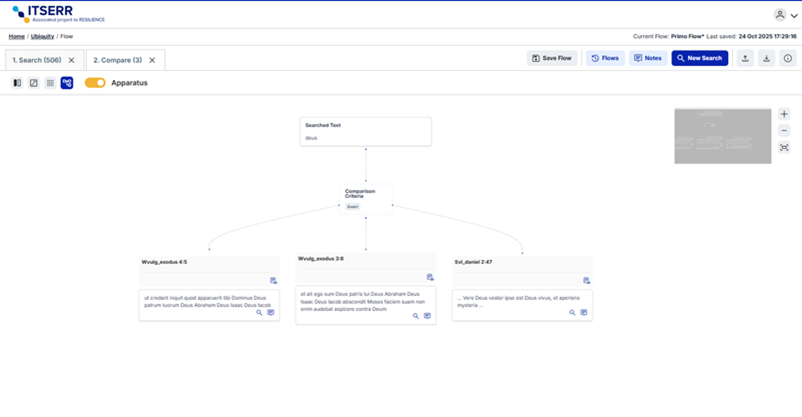Click the minimap overview thumbnail
The height and width of the screenshot is (417, 802).
point(722,136)
